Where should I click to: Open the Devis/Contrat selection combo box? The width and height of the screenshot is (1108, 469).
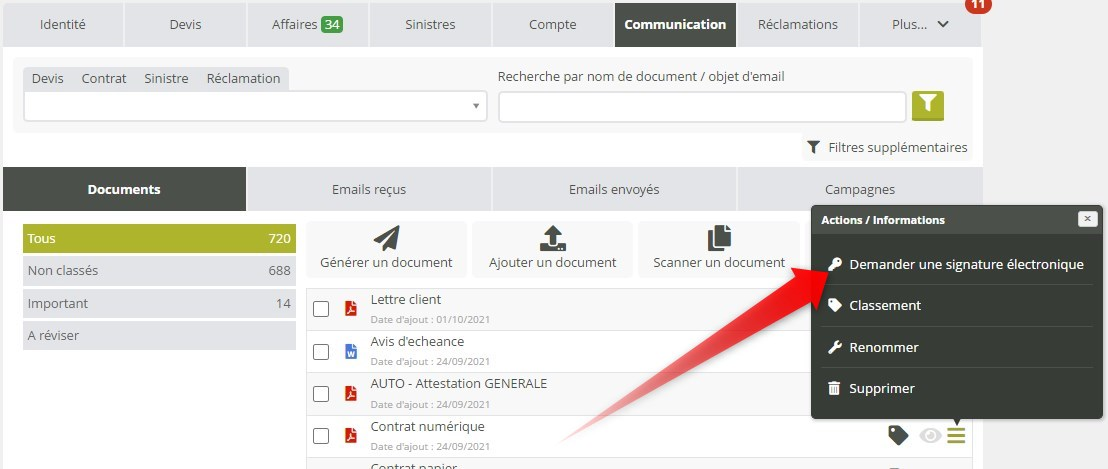(255, 106)
